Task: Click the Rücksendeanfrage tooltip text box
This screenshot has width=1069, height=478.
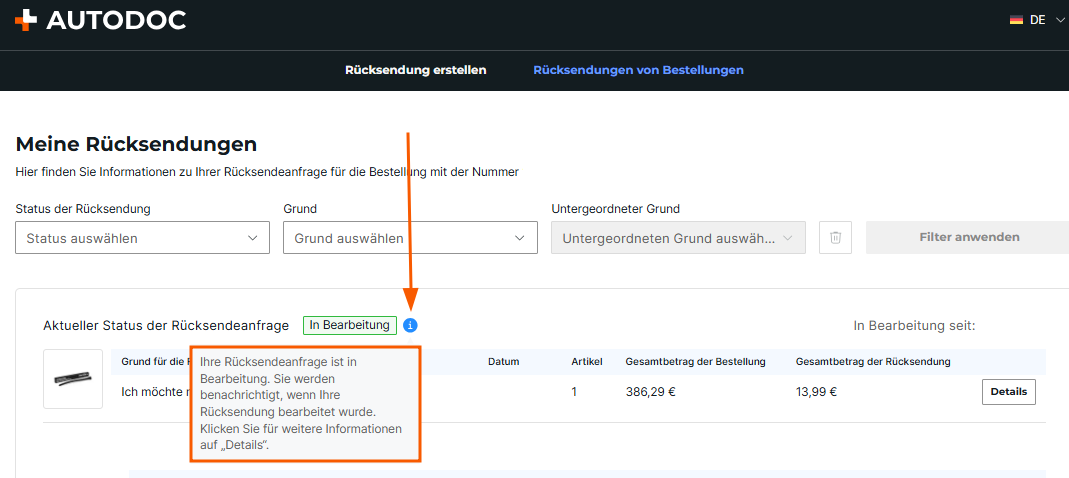Action: coord(305,404)
